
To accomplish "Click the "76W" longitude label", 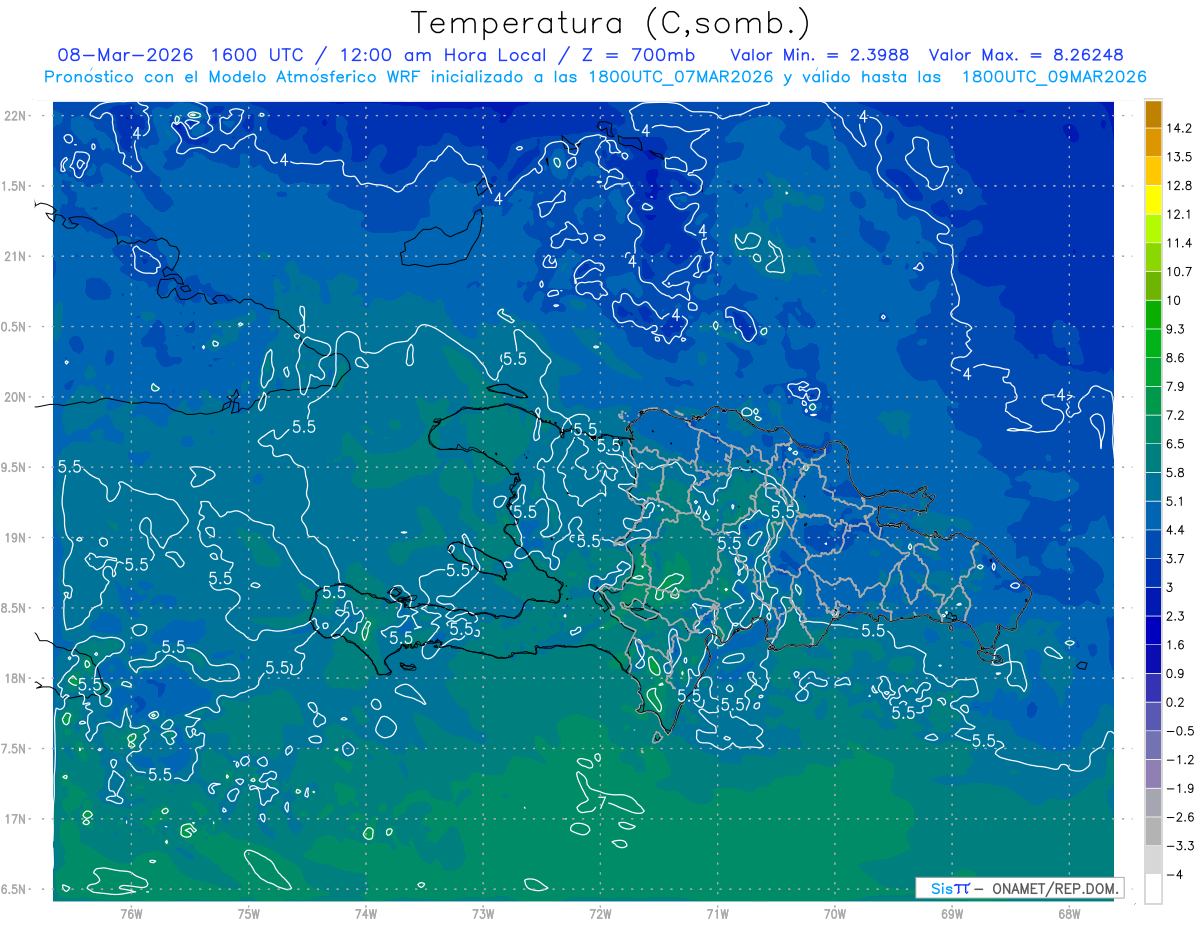I will pyautogui.click(x=131, y=913).
